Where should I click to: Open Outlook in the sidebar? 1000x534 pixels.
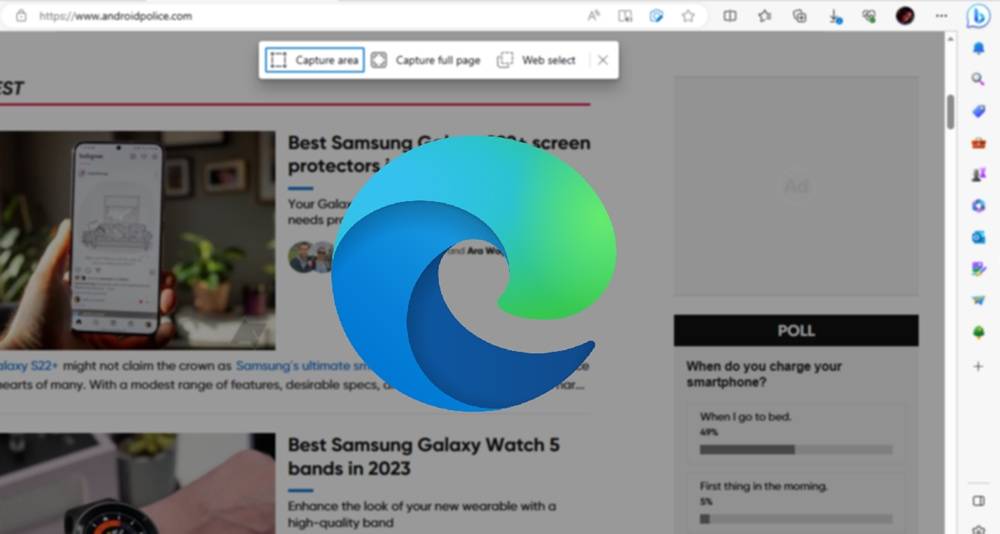(978, 237)
